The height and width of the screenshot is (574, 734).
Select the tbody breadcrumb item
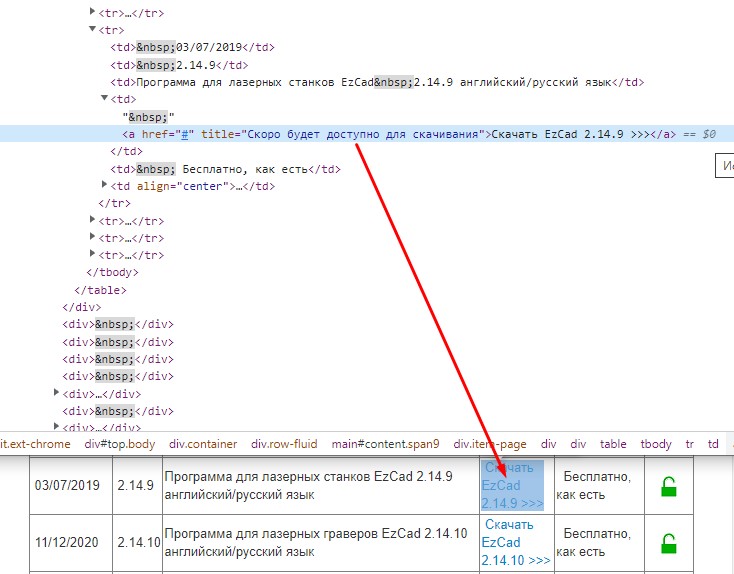656,444
